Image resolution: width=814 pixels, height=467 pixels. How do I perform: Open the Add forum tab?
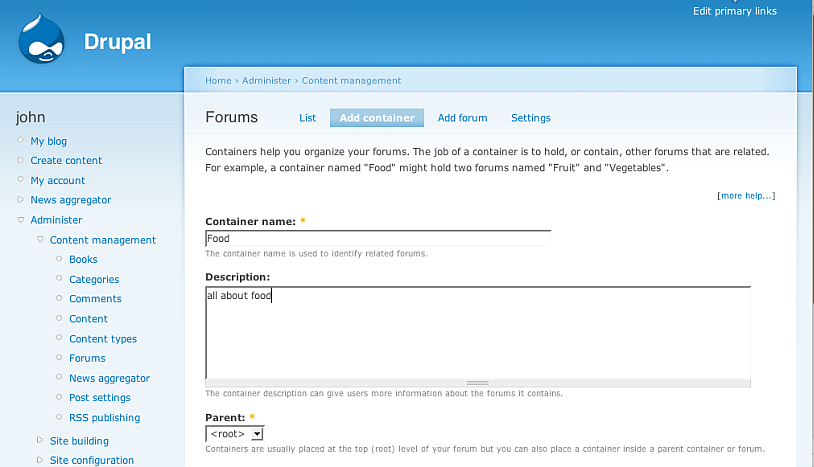(x=462, y=118)
